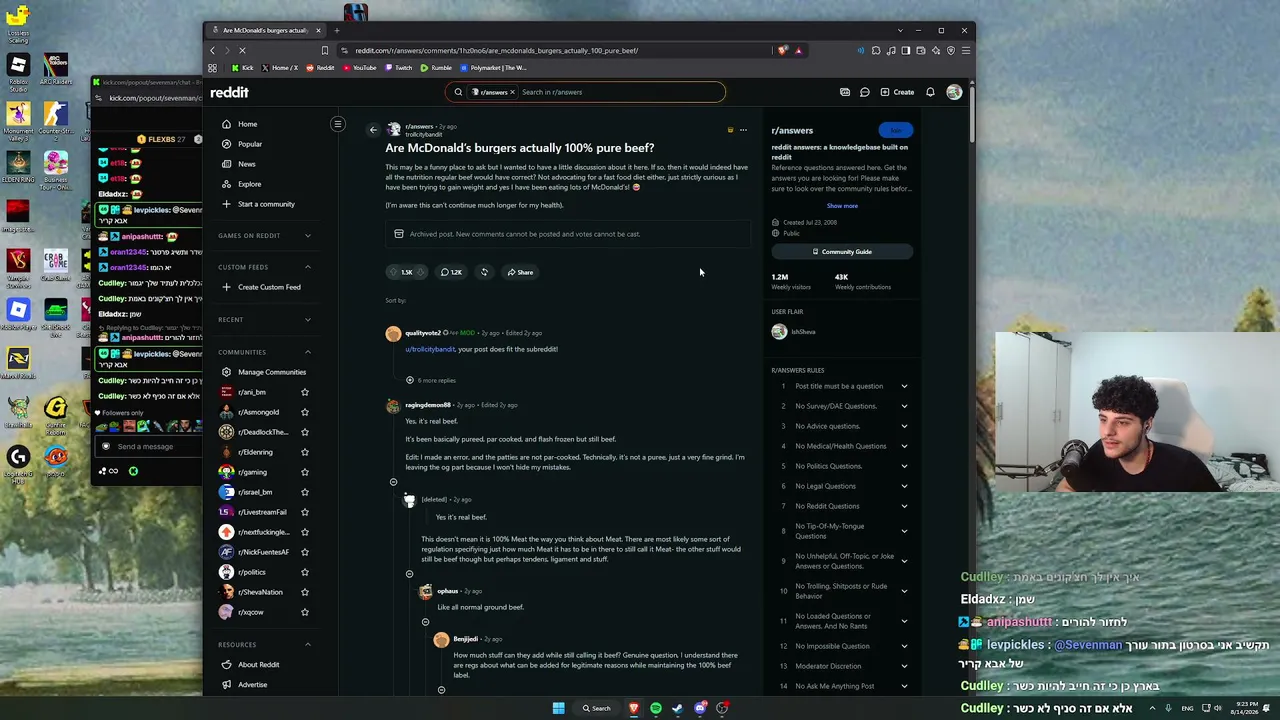Favorite the r/politics community star
The image size is (1280, 720).
coord(305,572)
